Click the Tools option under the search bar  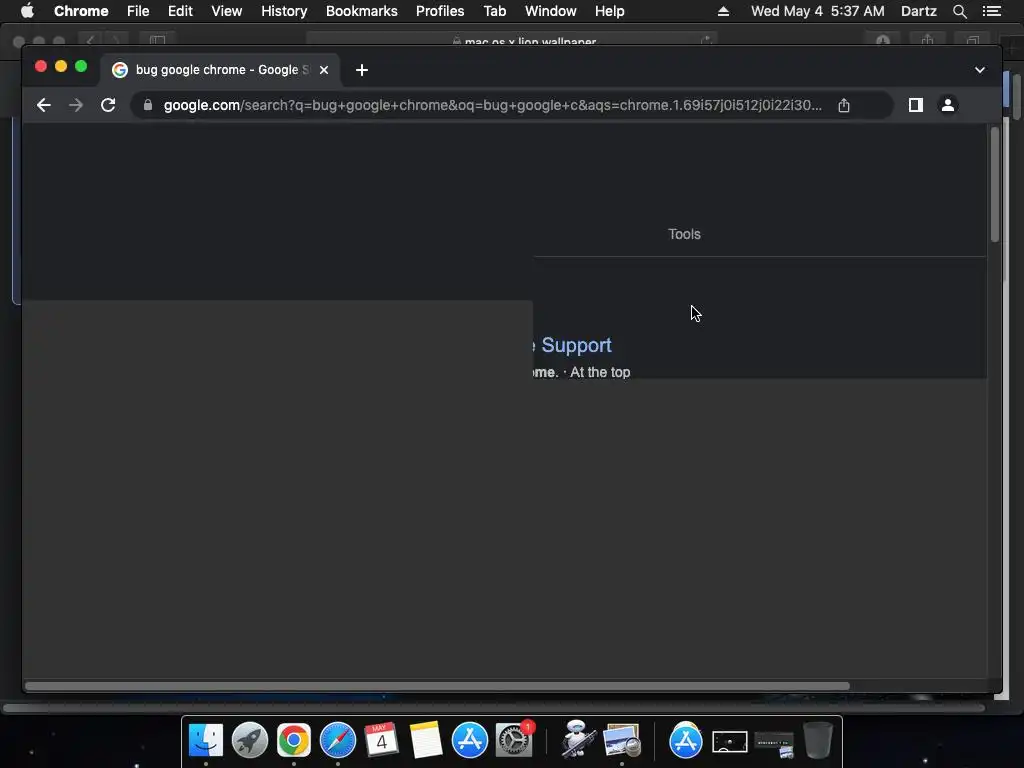(684, 234)
